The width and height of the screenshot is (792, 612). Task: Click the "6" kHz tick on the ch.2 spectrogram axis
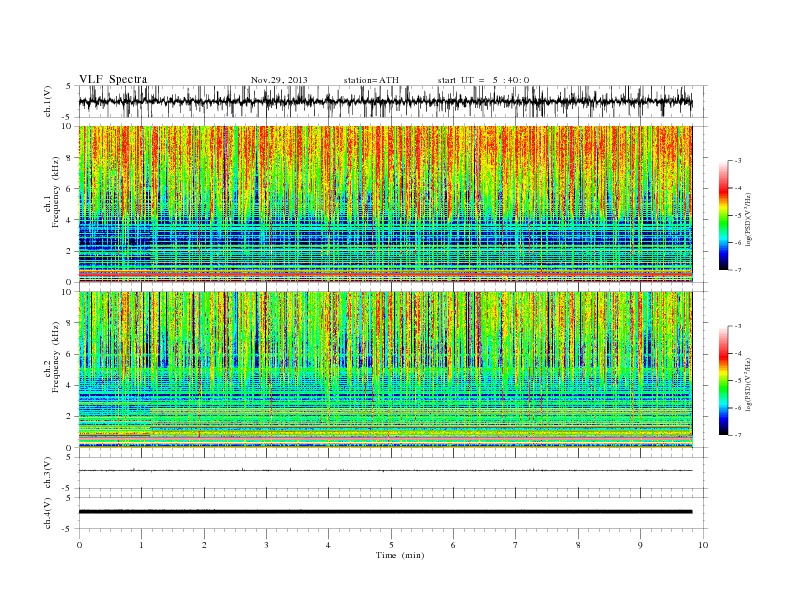pyautogui.click(x=70, y=354)
